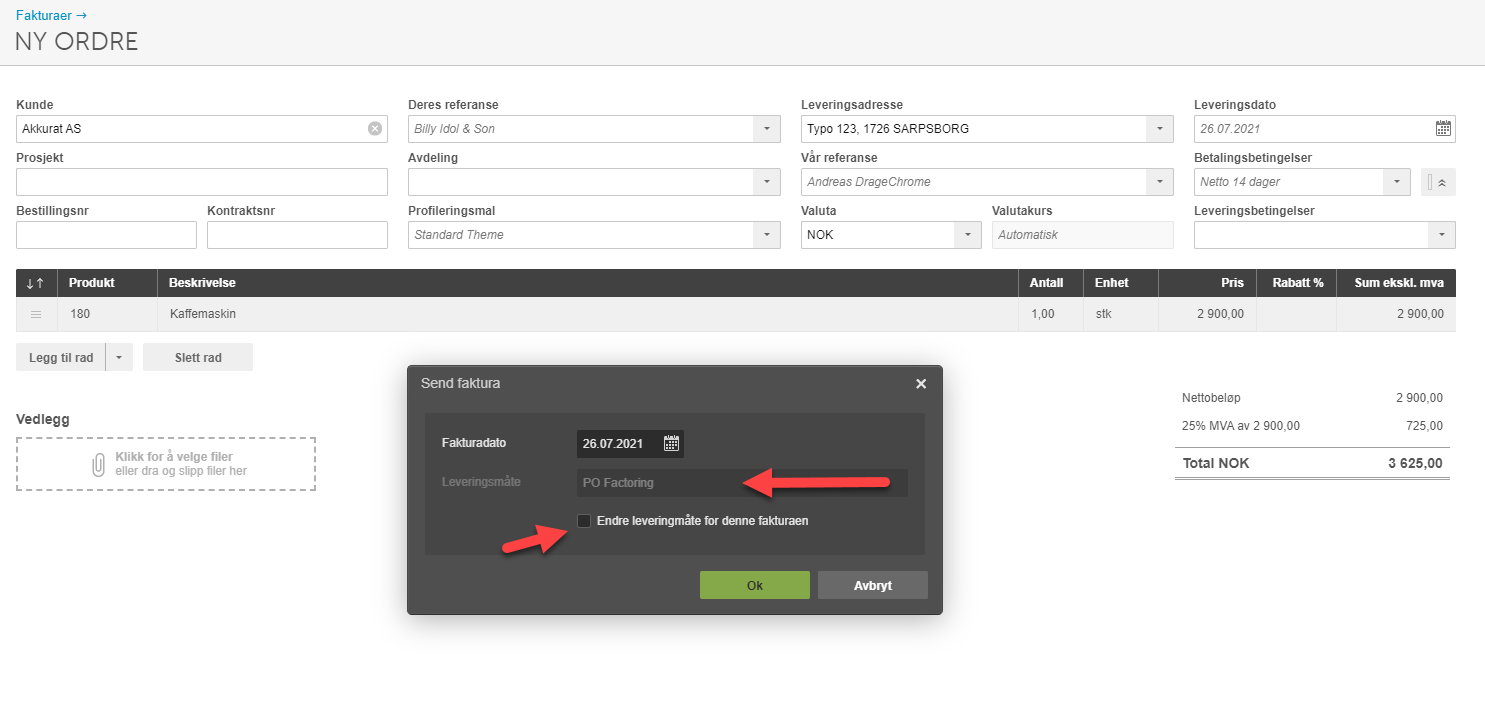Image resolution: width=1485 pixels, height=723 pixels.
Task: Click the Rabatt % column header
Action: pyautogui.click(x=1296, y=283)
